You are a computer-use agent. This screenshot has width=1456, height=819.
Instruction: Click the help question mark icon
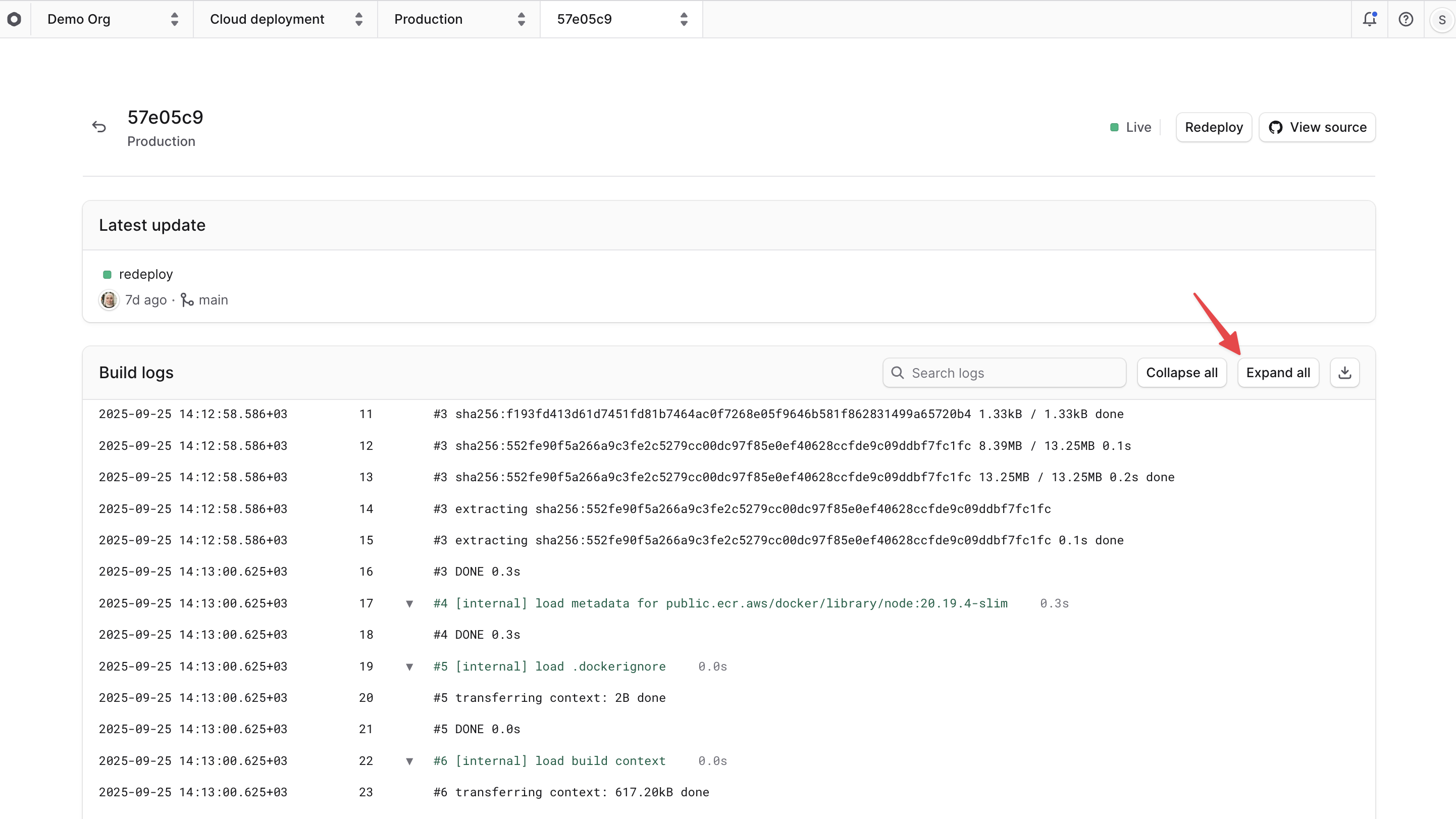click(1406, 19)
